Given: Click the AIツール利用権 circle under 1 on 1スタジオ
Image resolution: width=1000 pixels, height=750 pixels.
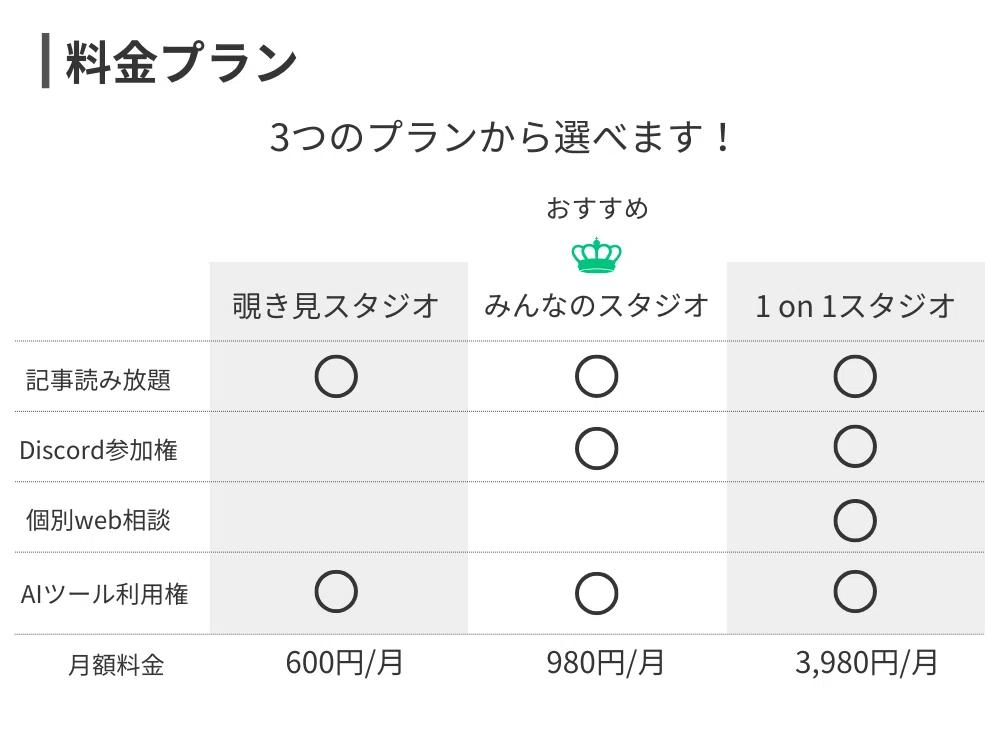Looking at the screenshot, I should coord(855,591).
